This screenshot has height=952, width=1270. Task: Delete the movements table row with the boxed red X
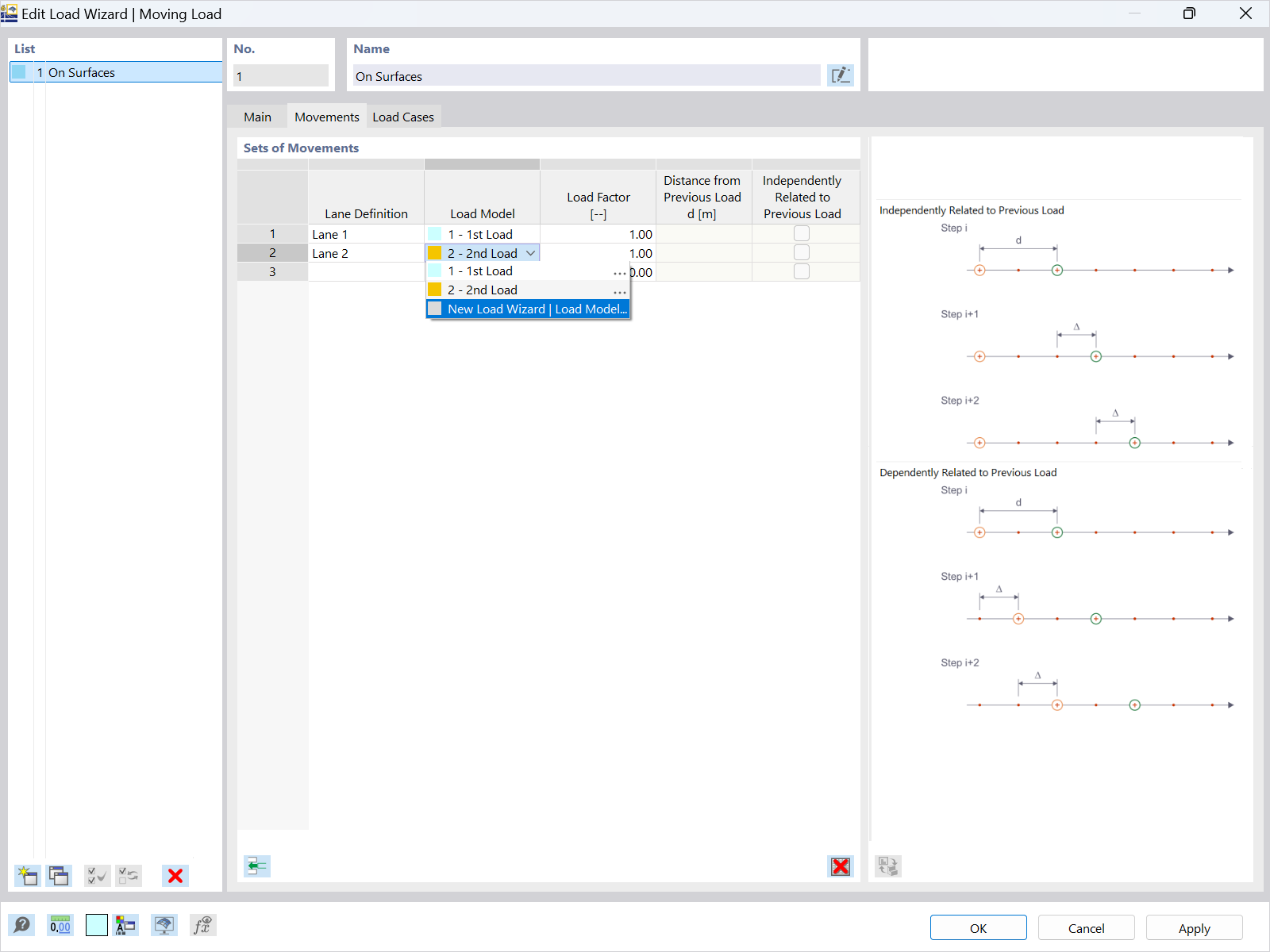pos(841,866)
